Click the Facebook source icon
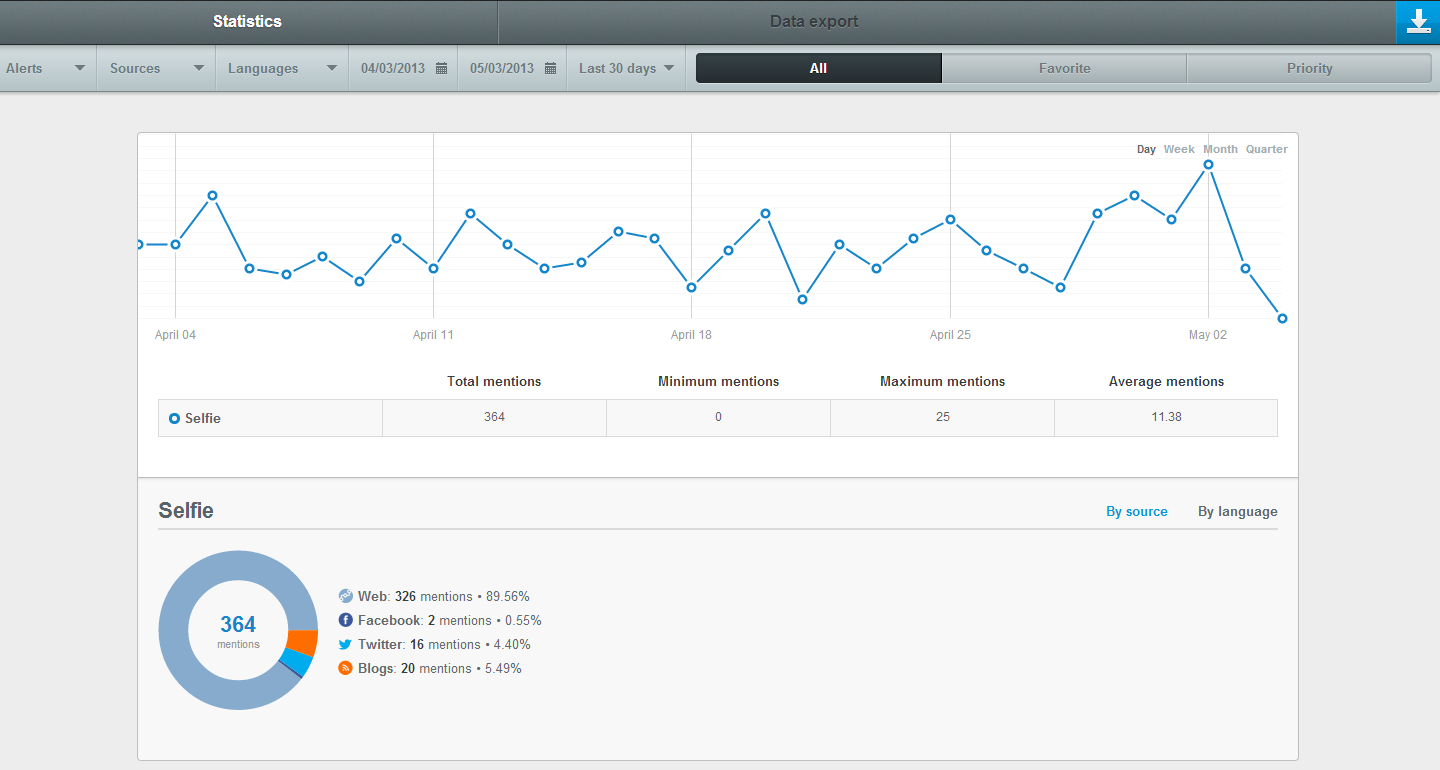Image resolution: width=1440 pixels, height=770 pixels. point(346,620)
